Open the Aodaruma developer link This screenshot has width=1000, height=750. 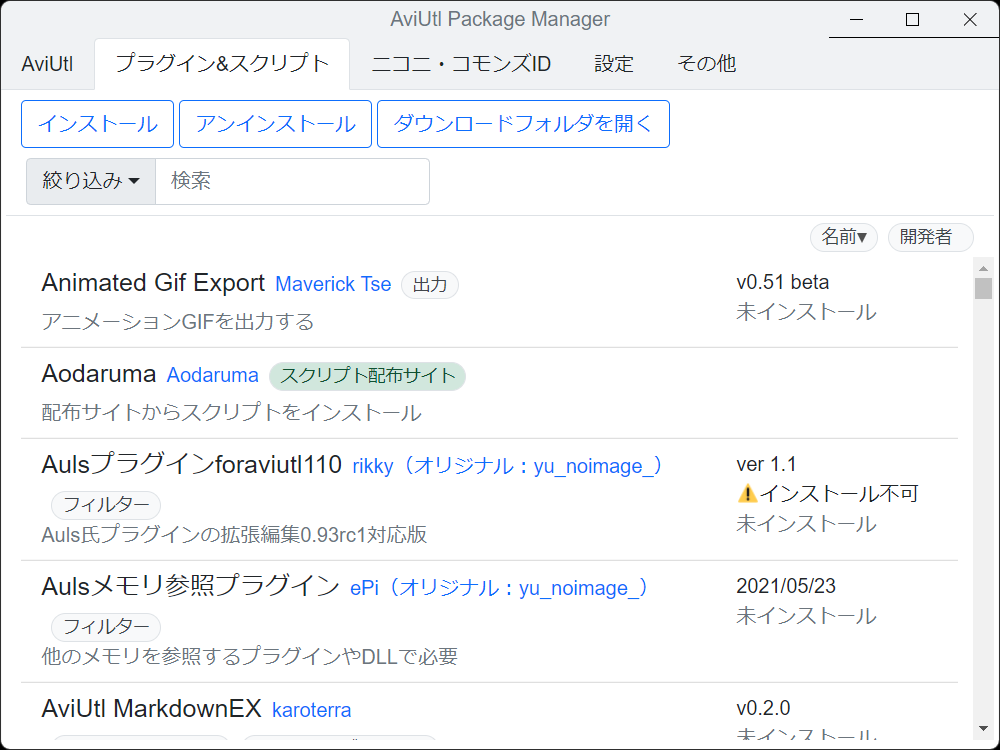(x=212, y=376)
